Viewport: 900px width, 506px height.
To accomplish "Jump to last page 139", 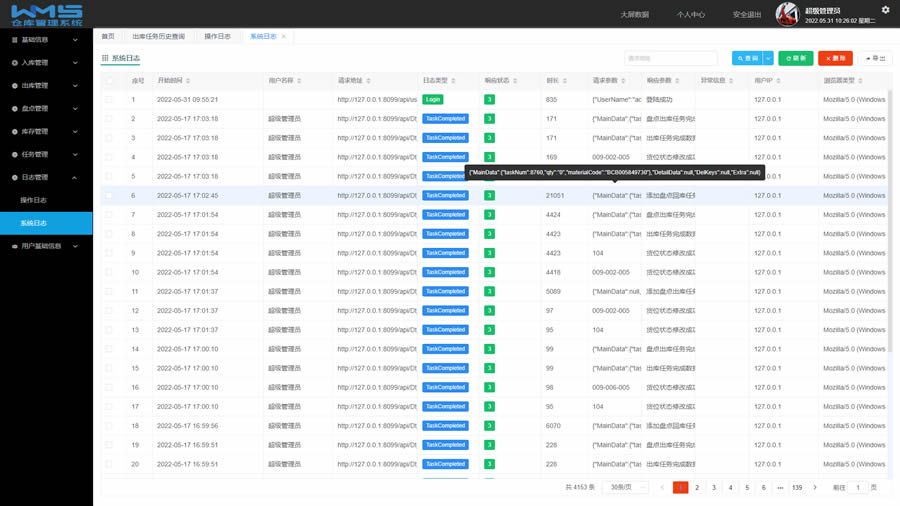I will [797, 487].
